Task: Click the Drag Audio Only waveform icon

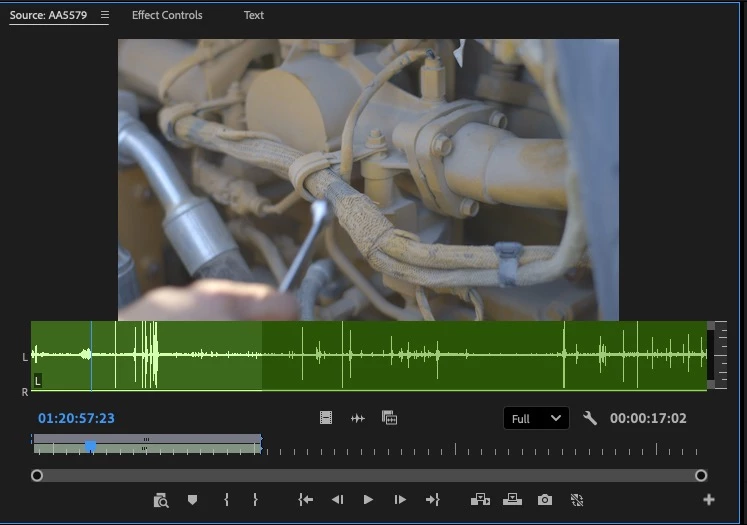Action: (x=357, y=418)
